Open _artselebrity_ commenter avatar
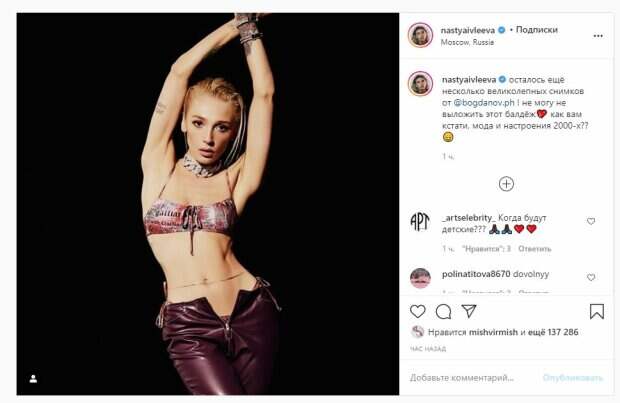Screen dimensions: 620x403 [420, 221]
